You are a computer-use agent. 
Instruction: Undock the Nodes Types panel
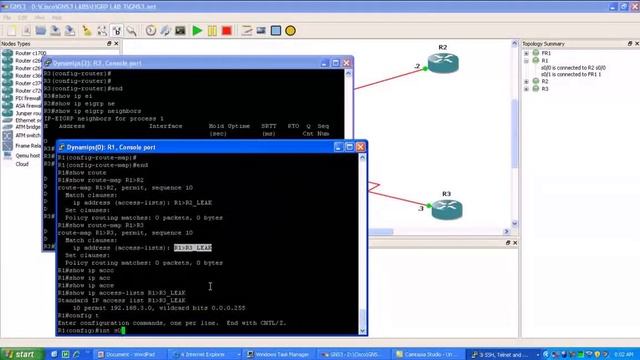tap(109, 43)
